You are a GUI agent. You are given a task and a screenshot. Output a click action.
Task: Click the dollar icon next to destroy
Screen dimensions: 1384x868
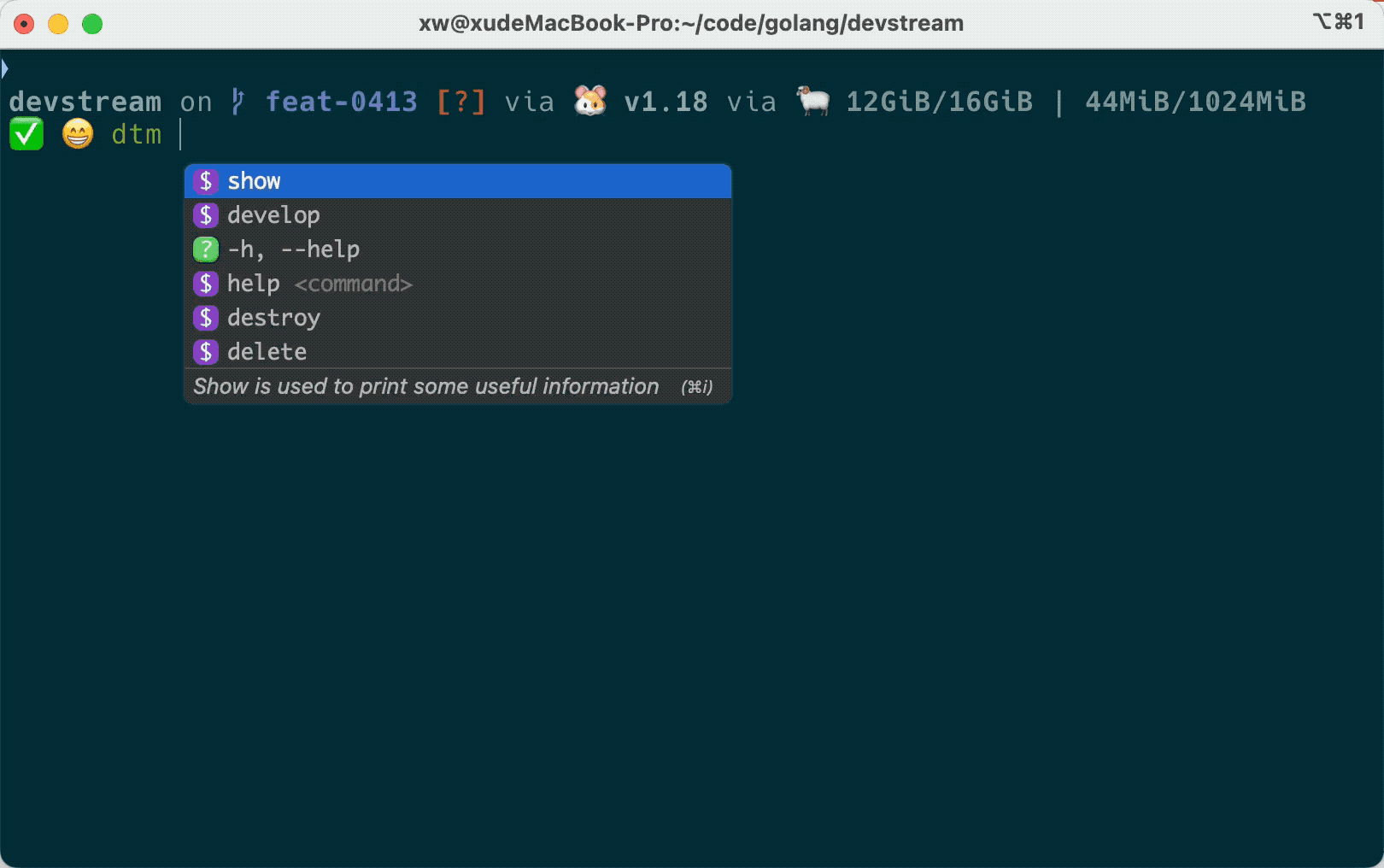click(205, 318)
